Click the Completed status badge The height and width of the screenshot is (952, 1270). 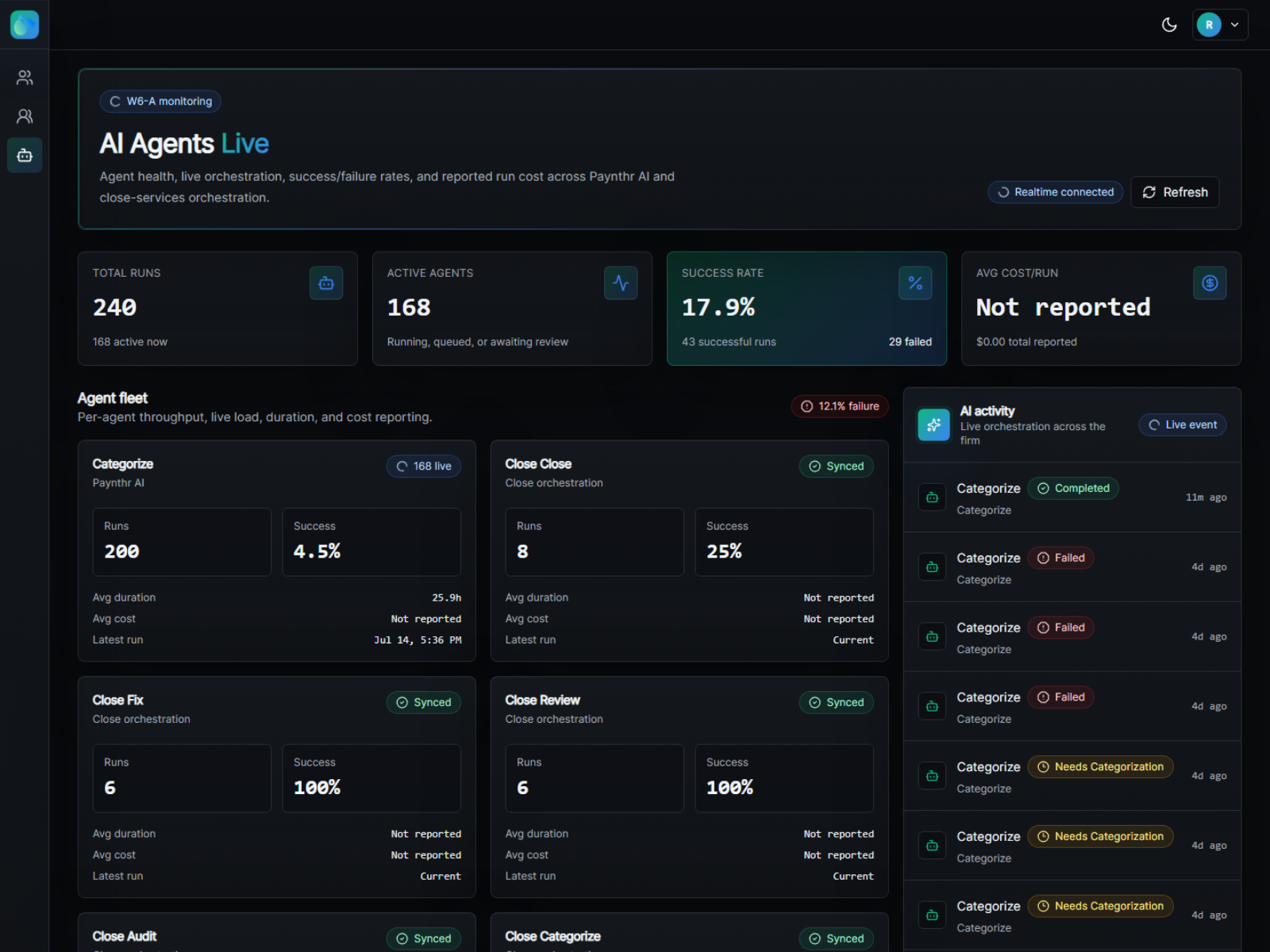click(1073, 489)
